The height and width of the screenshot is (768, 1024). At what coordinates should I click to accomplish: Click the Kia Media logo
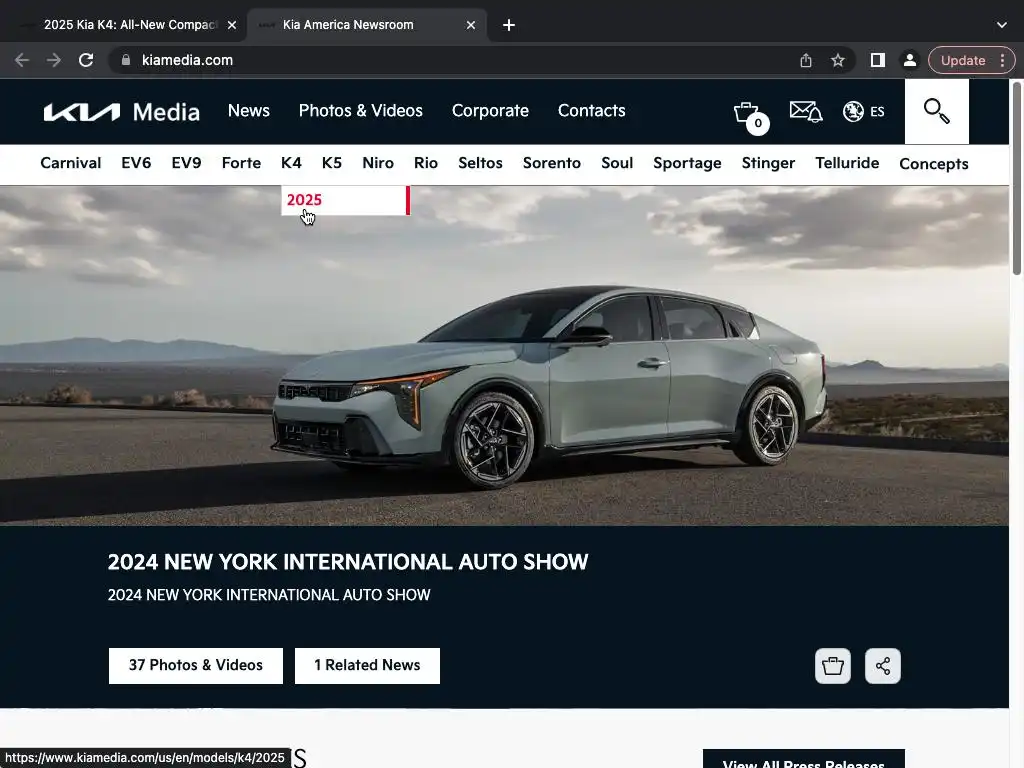pos(121,112)
